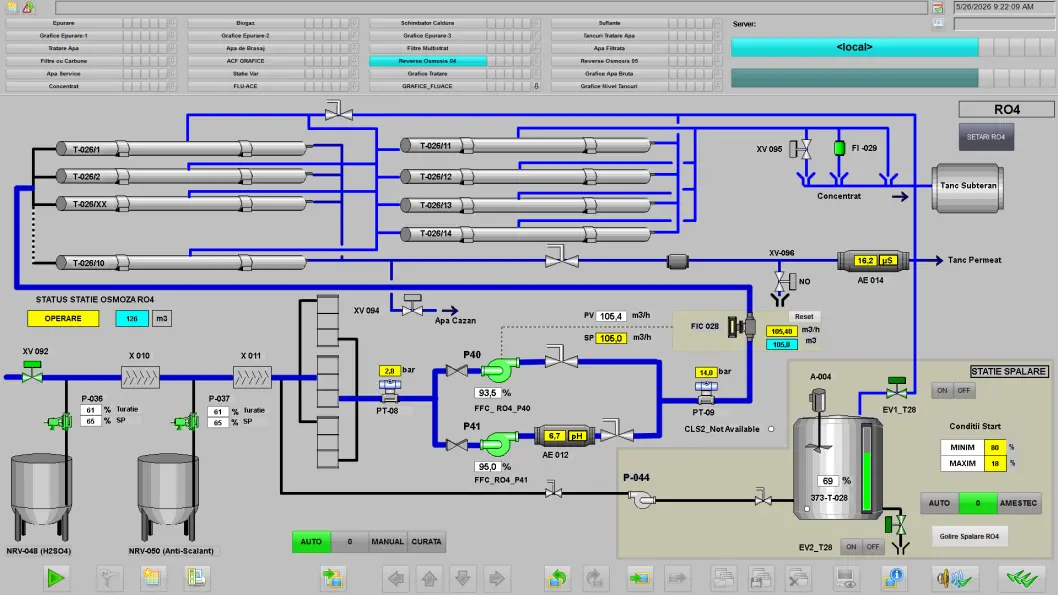Click the FI-029 green flow indicator

coord(839,148)
